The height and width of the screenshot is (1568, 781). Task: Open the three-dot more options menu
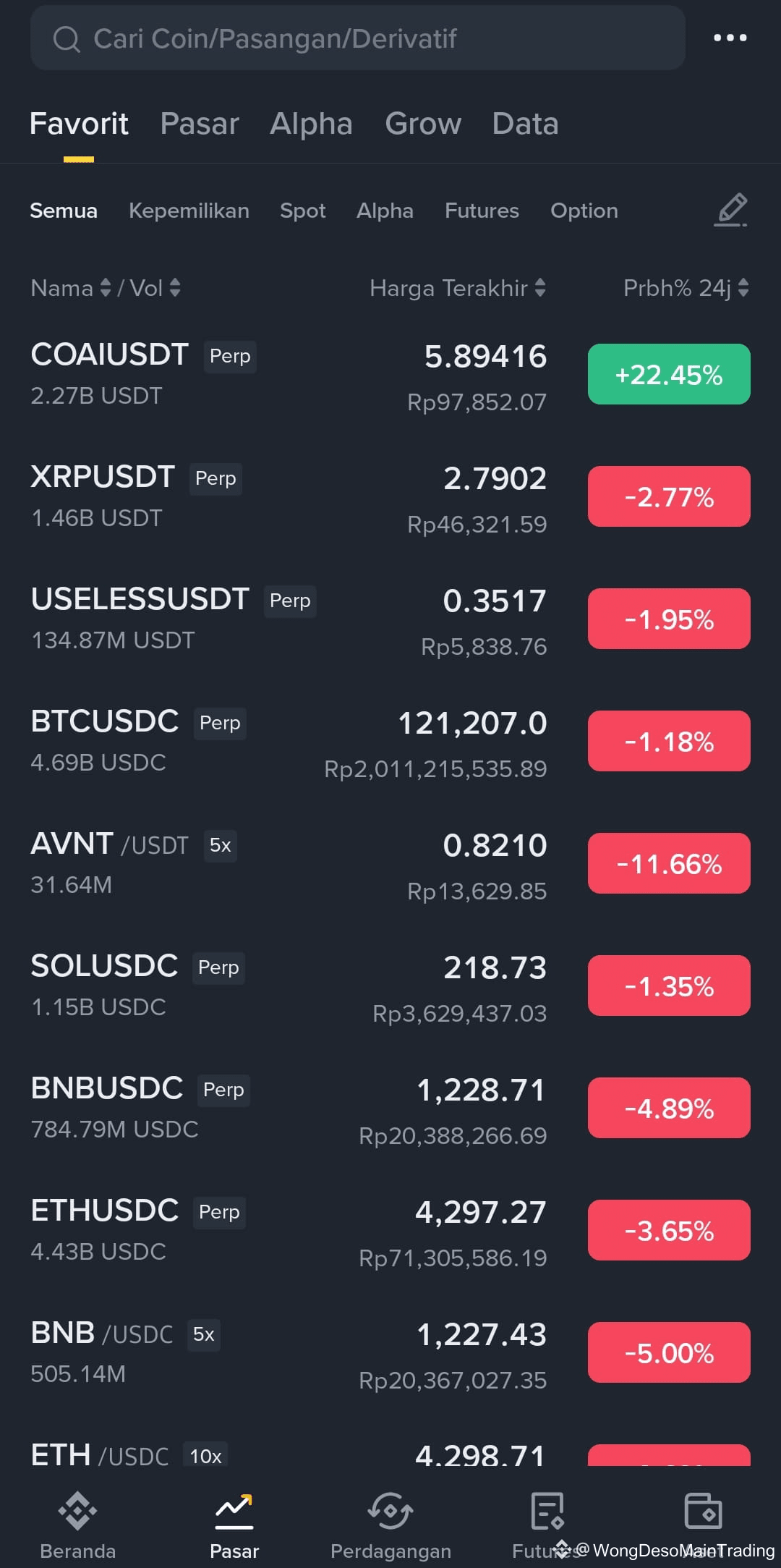coord(730,38)
